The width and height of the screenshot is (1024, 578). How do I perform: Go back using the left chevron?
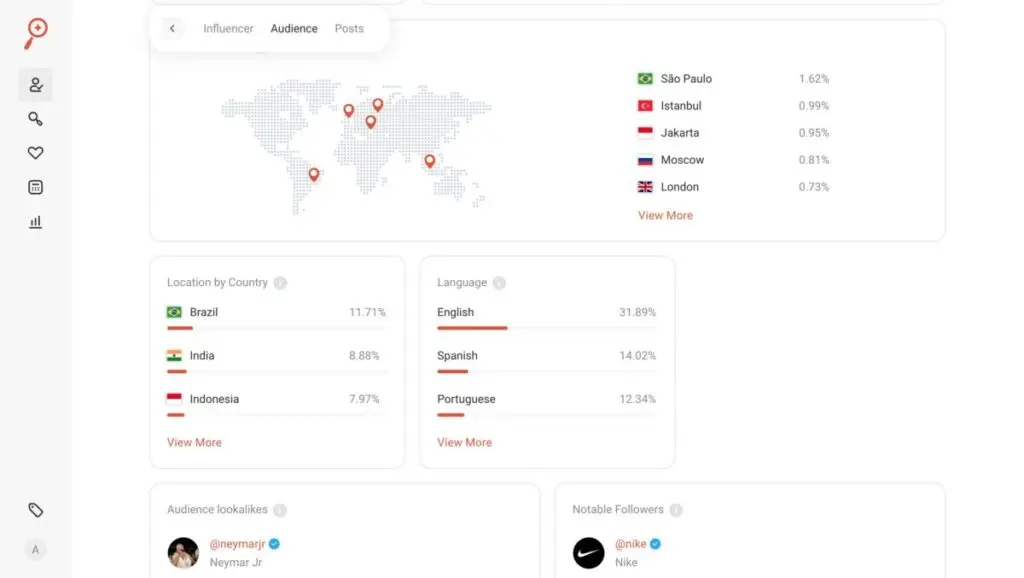point(172,29)
